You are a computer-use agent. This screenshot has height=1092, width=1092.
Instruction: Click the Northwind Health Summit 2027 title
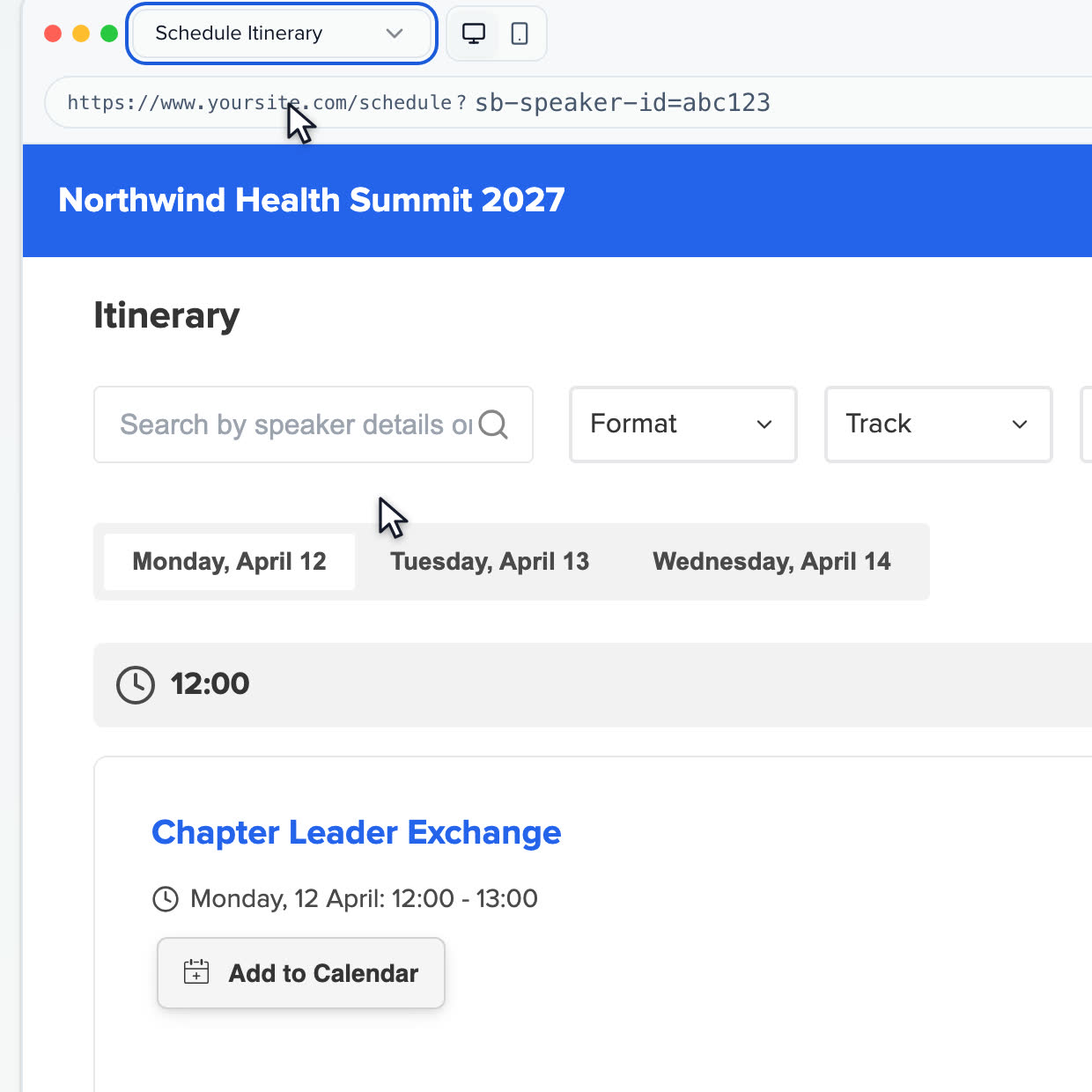point(312,200)
